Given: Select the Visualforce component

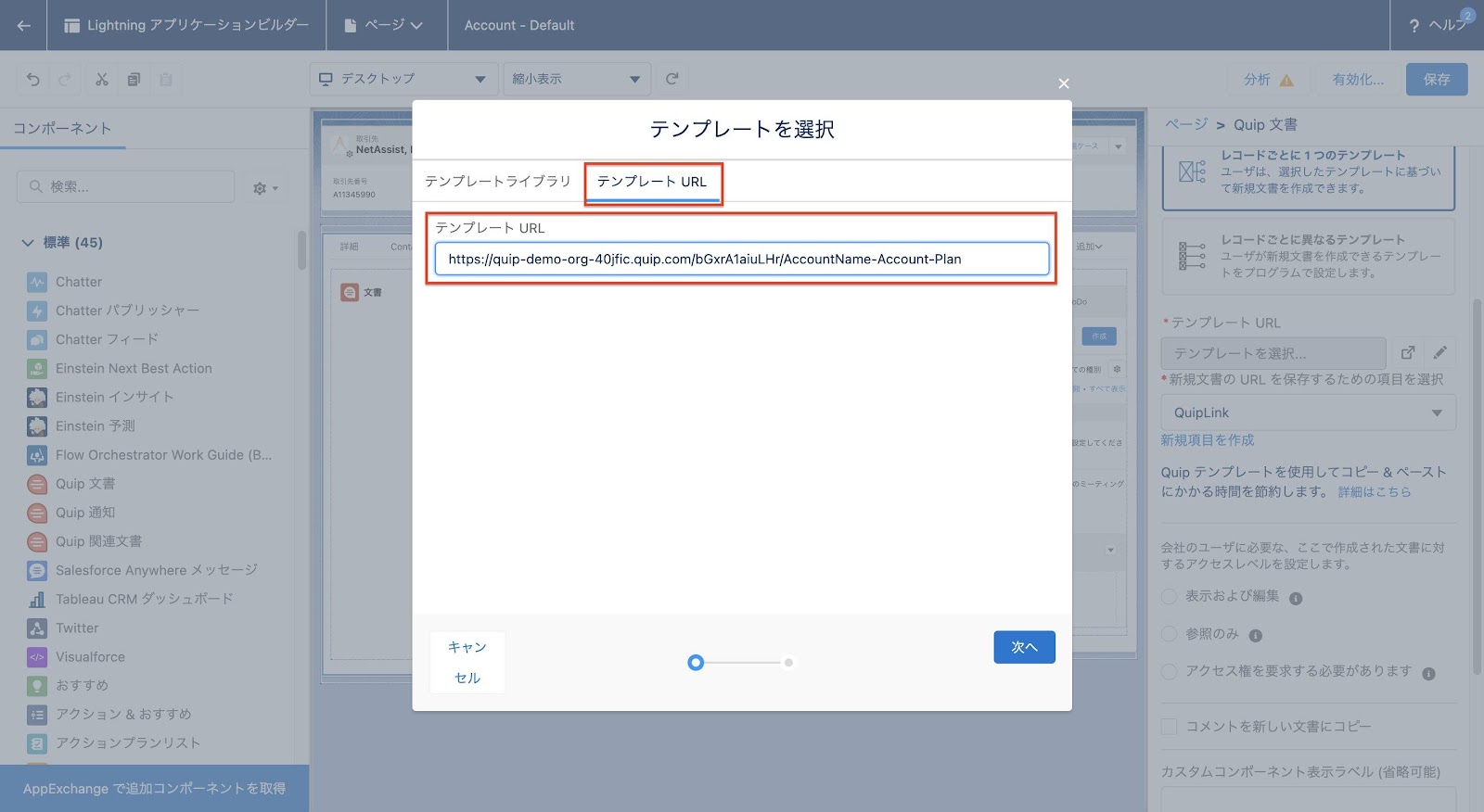Looking at the screenshot, I should pyautogui.click(x=76, y=656).
